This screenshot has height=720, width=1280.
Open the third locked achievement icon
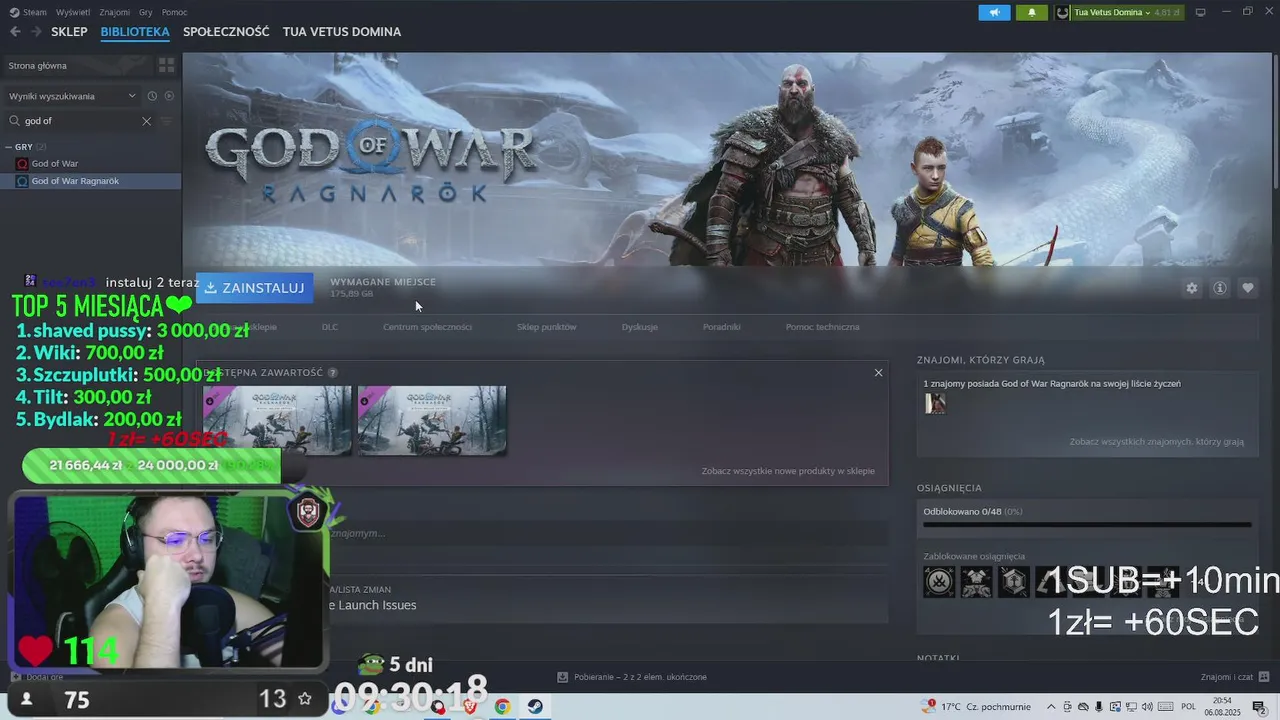coord(1014,582)
